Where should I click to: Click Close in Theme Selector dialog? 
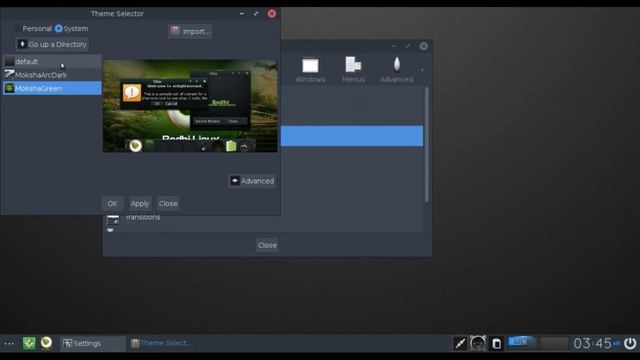click(168, 203)
